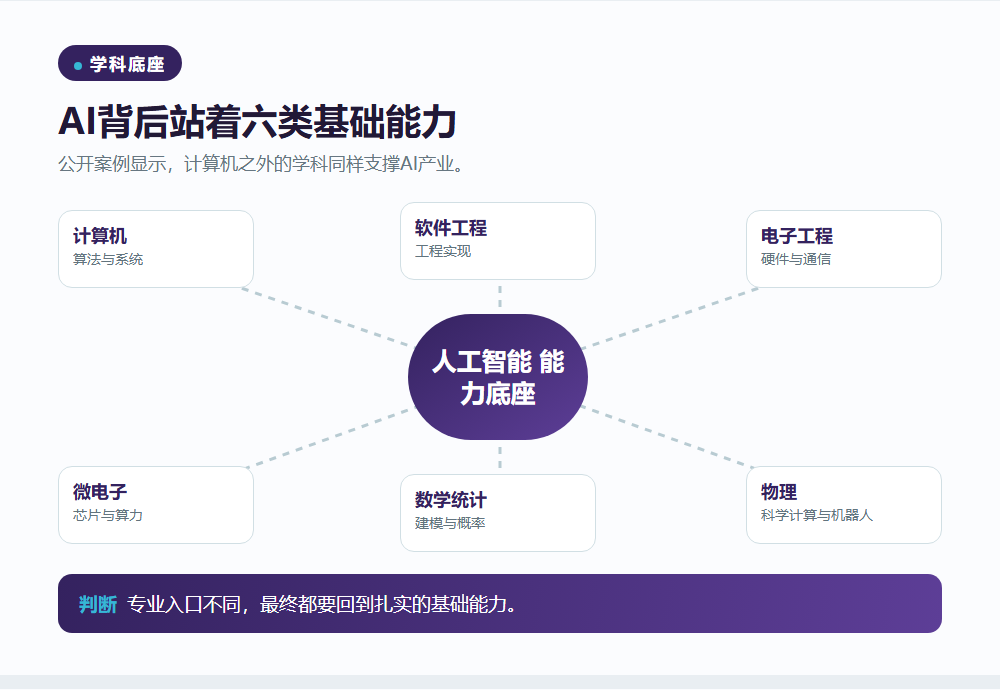This screenshot has height=690, width=1000.
Task: Click the 判断 label in bottom banner
Action: pyautogui.click(x=98, y=604)
